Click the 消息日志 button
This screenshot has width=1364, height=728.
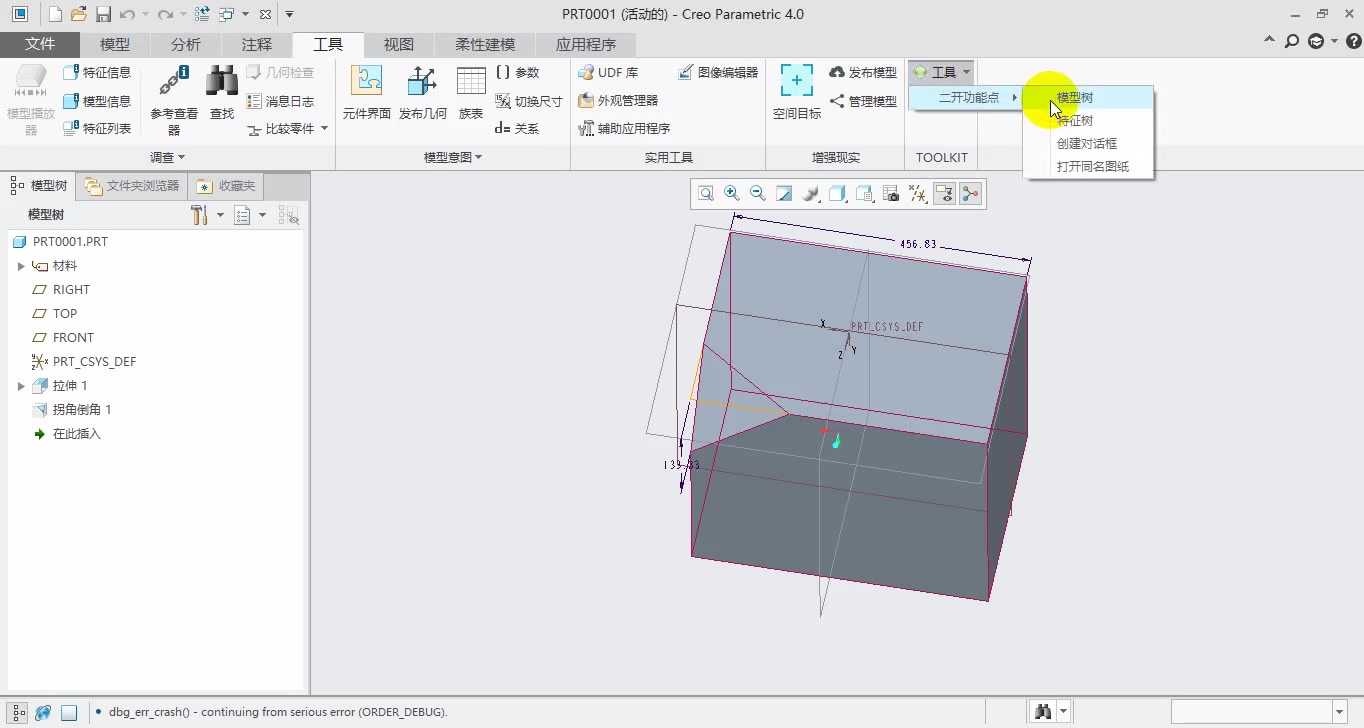280,101
